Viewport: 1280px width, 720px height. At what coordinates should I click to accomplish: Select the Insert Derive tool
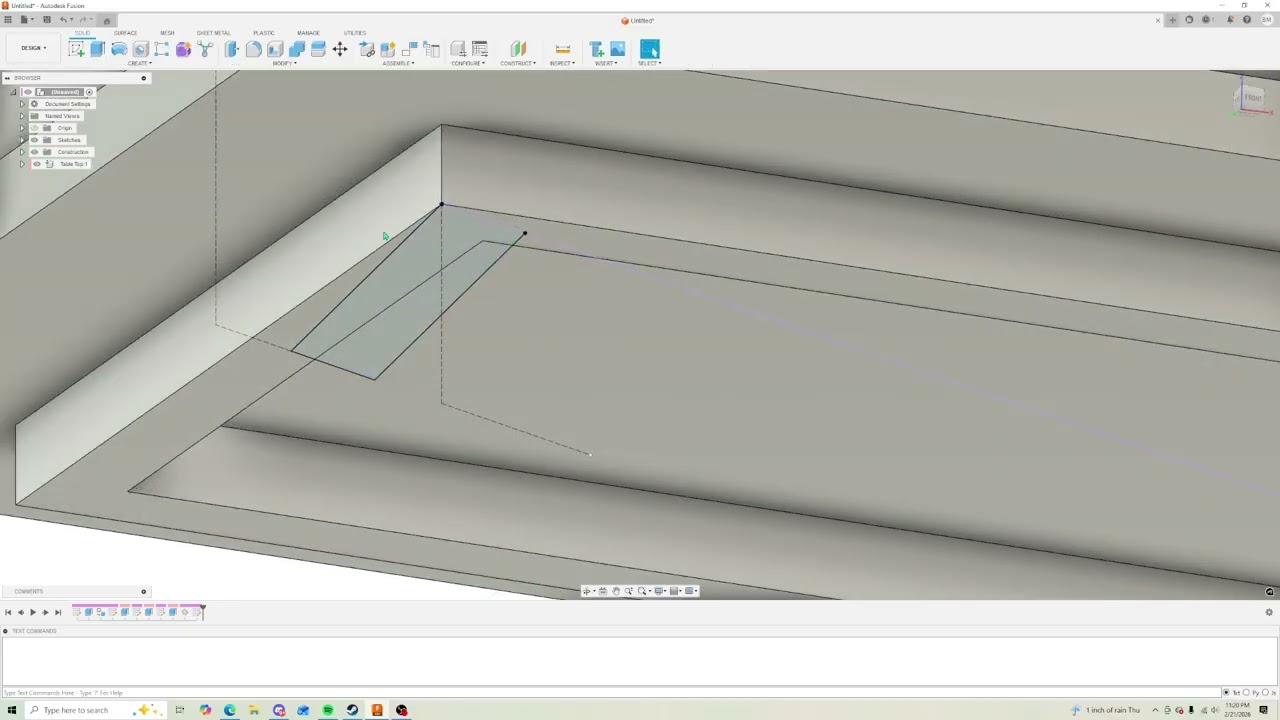point(596,49)
